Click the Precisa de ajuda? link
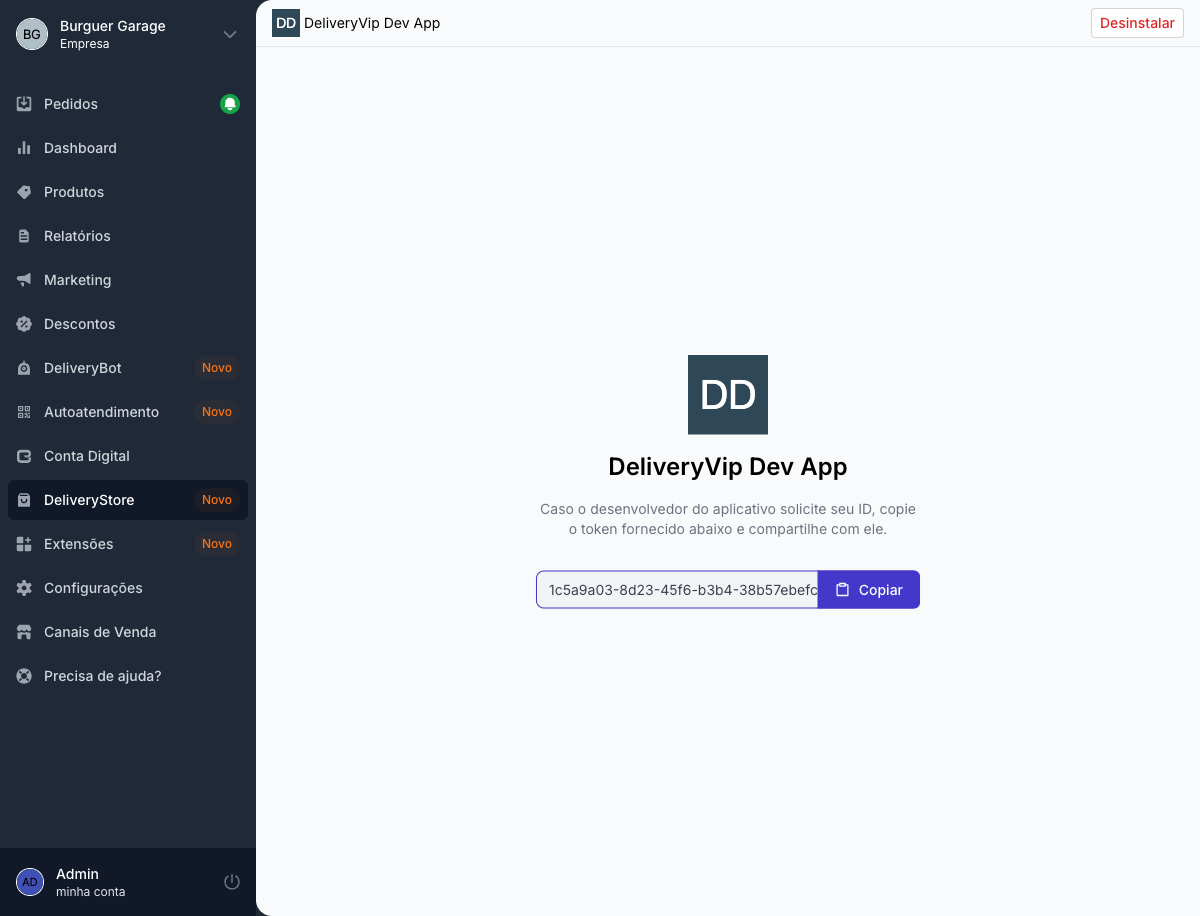Viewport: 1200px width, 916px height. (128, 676)
